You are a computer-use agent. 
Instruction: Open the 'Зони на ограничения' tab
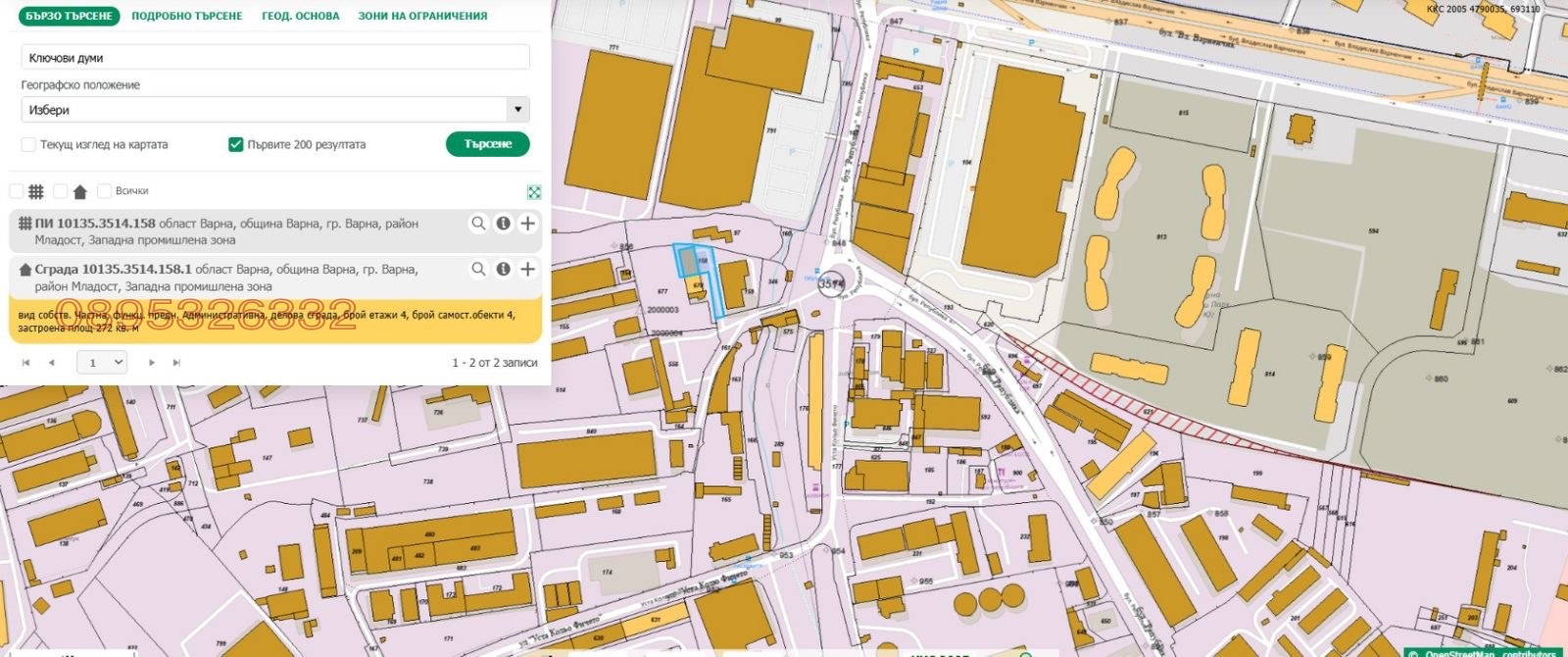(x=422, y=16)
